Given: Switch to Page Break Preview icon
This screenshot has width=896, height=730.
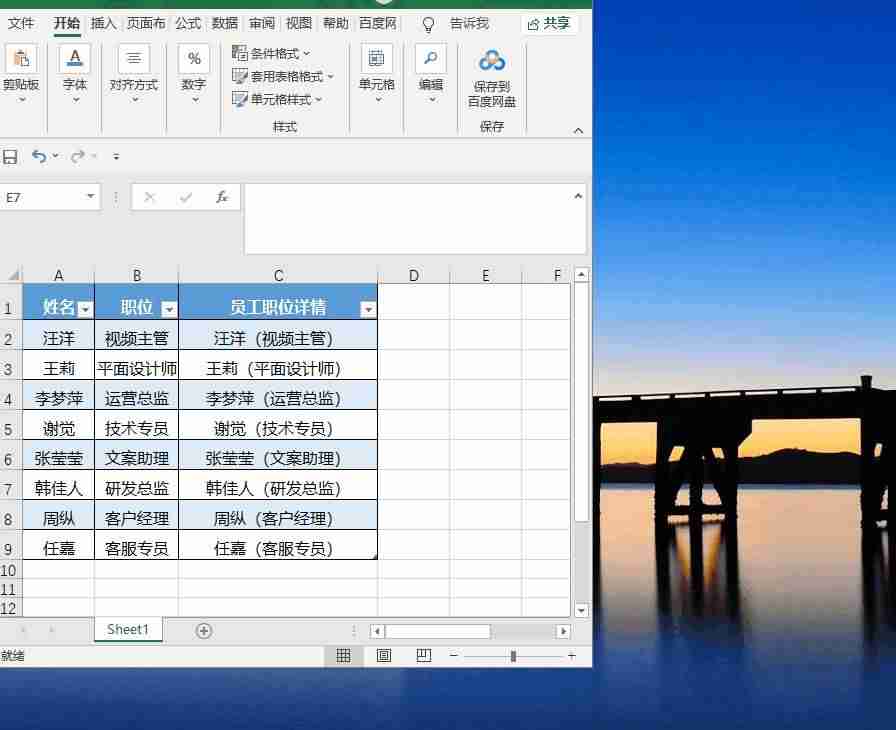Looking at the screenshot, I should (x=424, y=656).
